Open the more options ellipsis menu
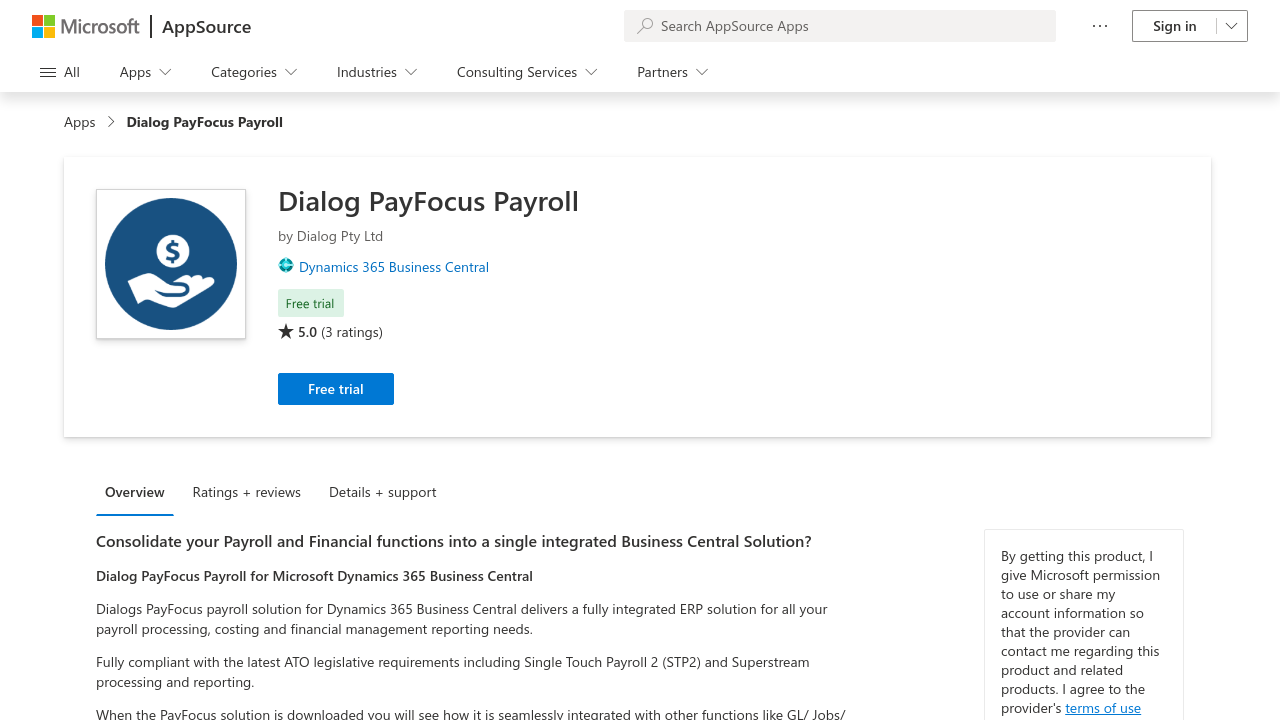Viewport: 1280px width, 720px height. [x=1100, y=26]
